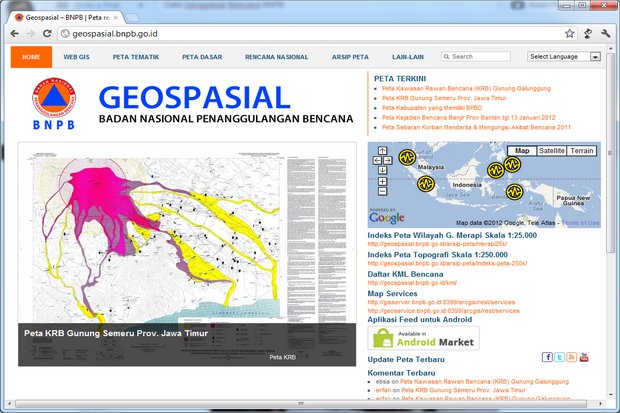The width and height of the screenshot is (620, 413).
Task: Open the RSS feed icon
Action: click(572, 357)
